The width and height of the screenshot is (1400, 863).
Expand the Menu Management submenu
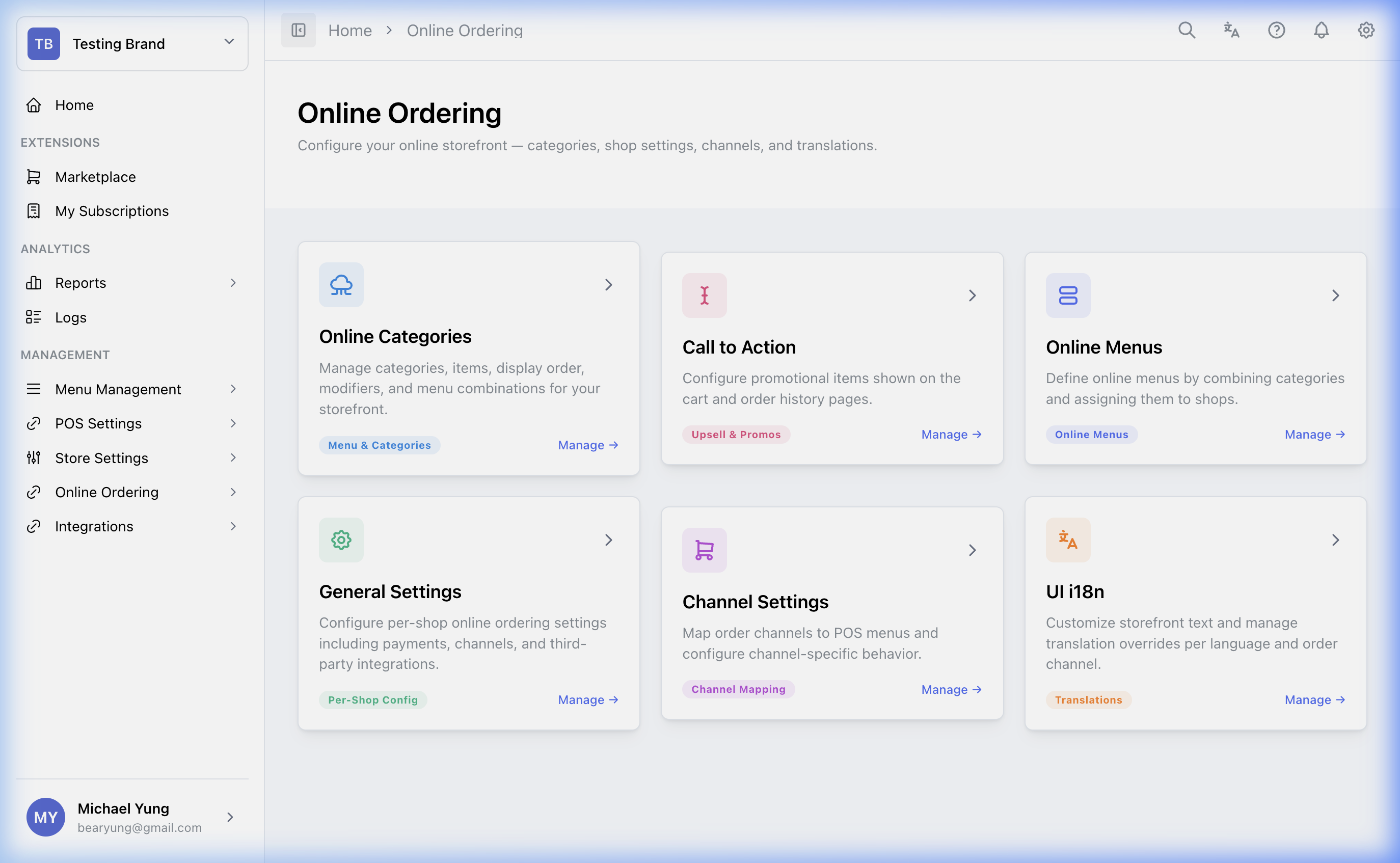point(233,389)
